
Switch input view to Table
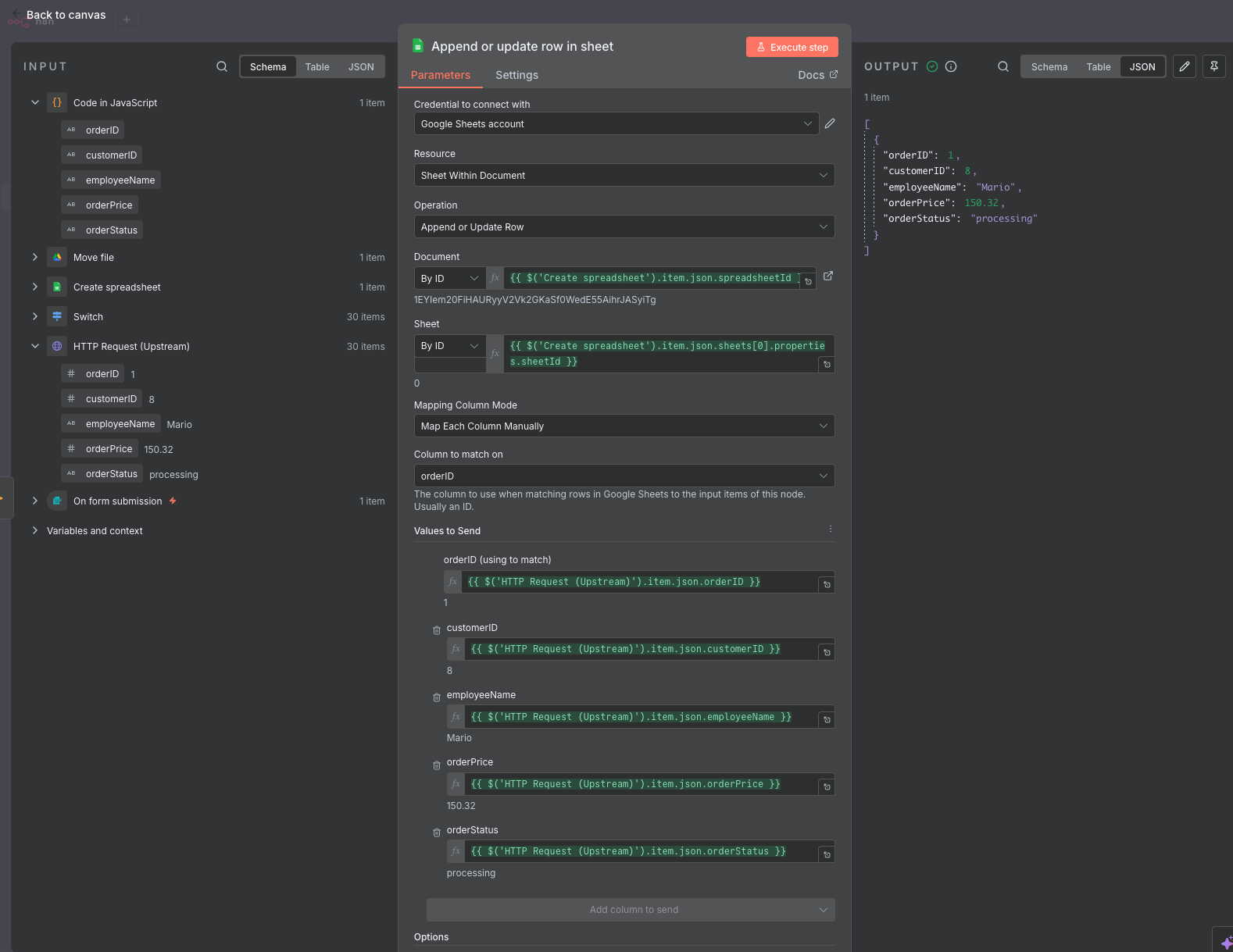(x=317, y=67)
